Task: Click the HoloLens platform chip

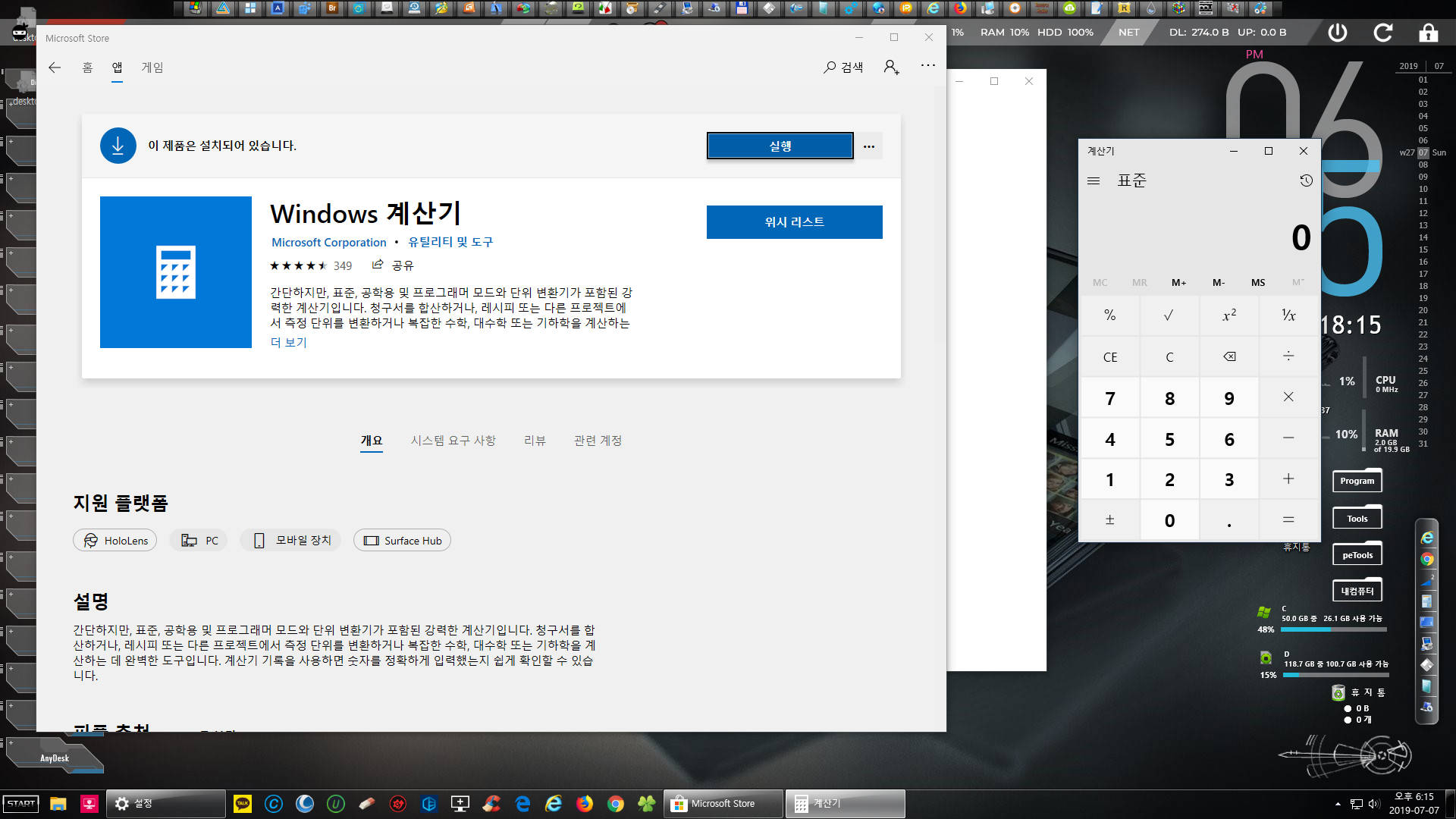Action: tap(115, 540)
